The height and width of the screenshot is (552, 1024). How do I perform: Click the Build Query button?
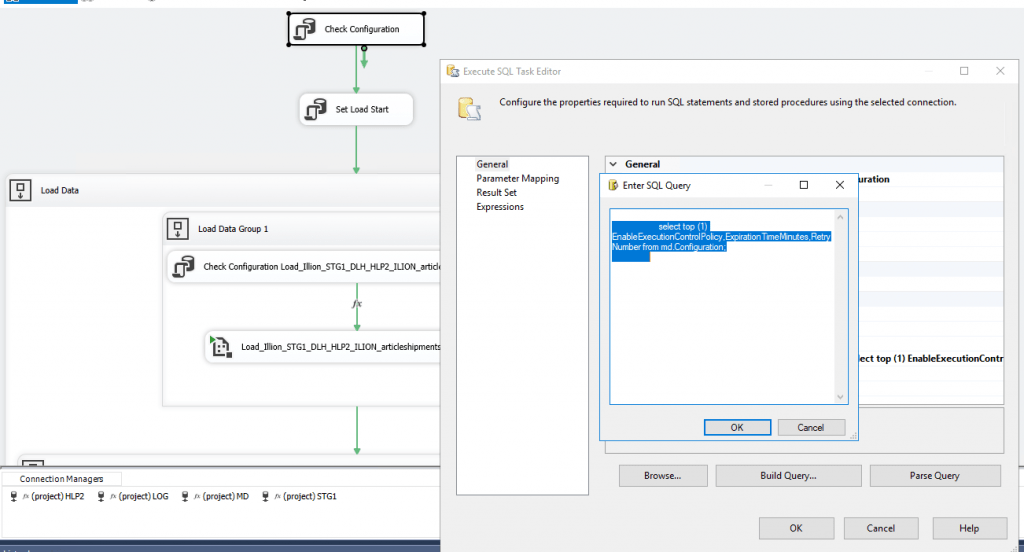pos(788,476)
